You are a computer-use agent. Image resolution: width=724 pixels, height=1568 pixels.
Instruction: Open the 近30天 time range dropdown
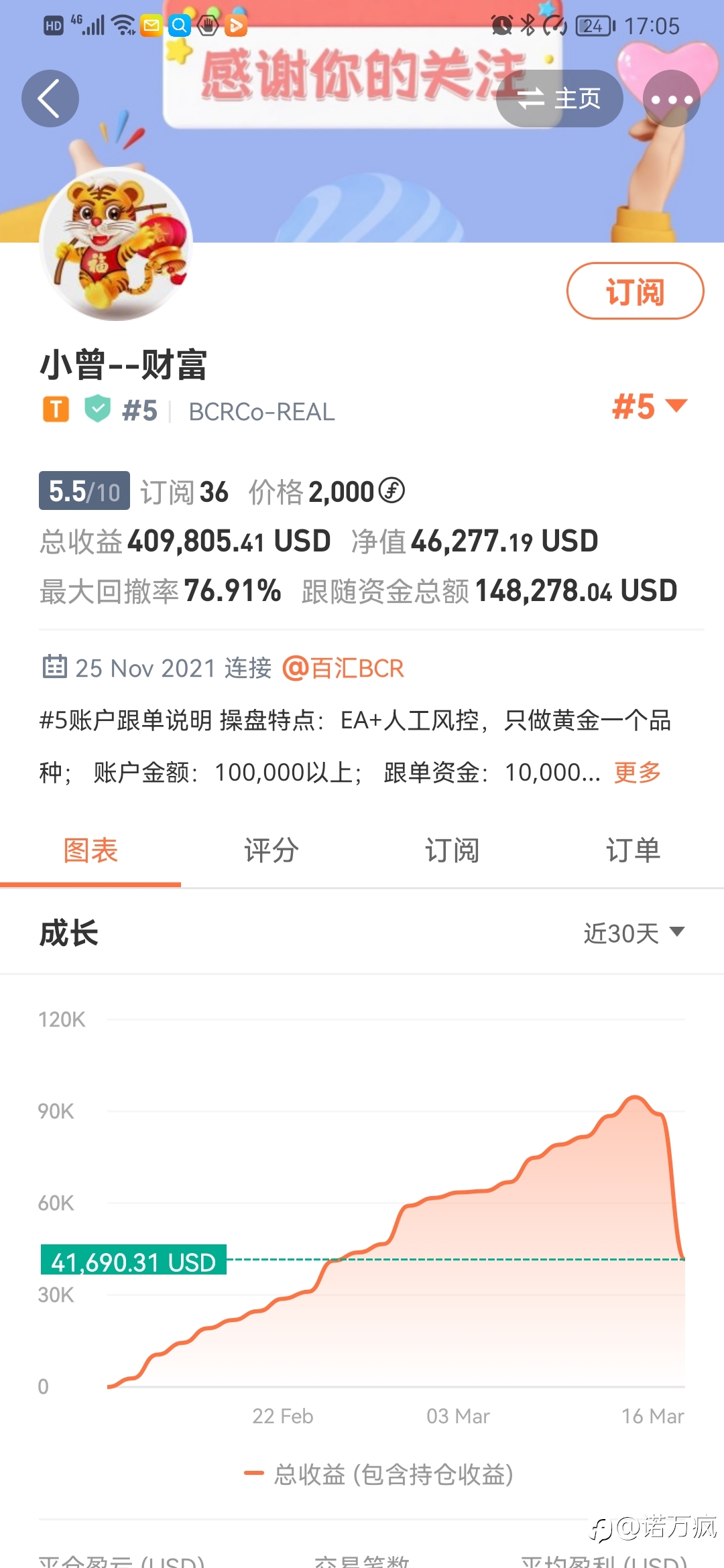(633, 933)
